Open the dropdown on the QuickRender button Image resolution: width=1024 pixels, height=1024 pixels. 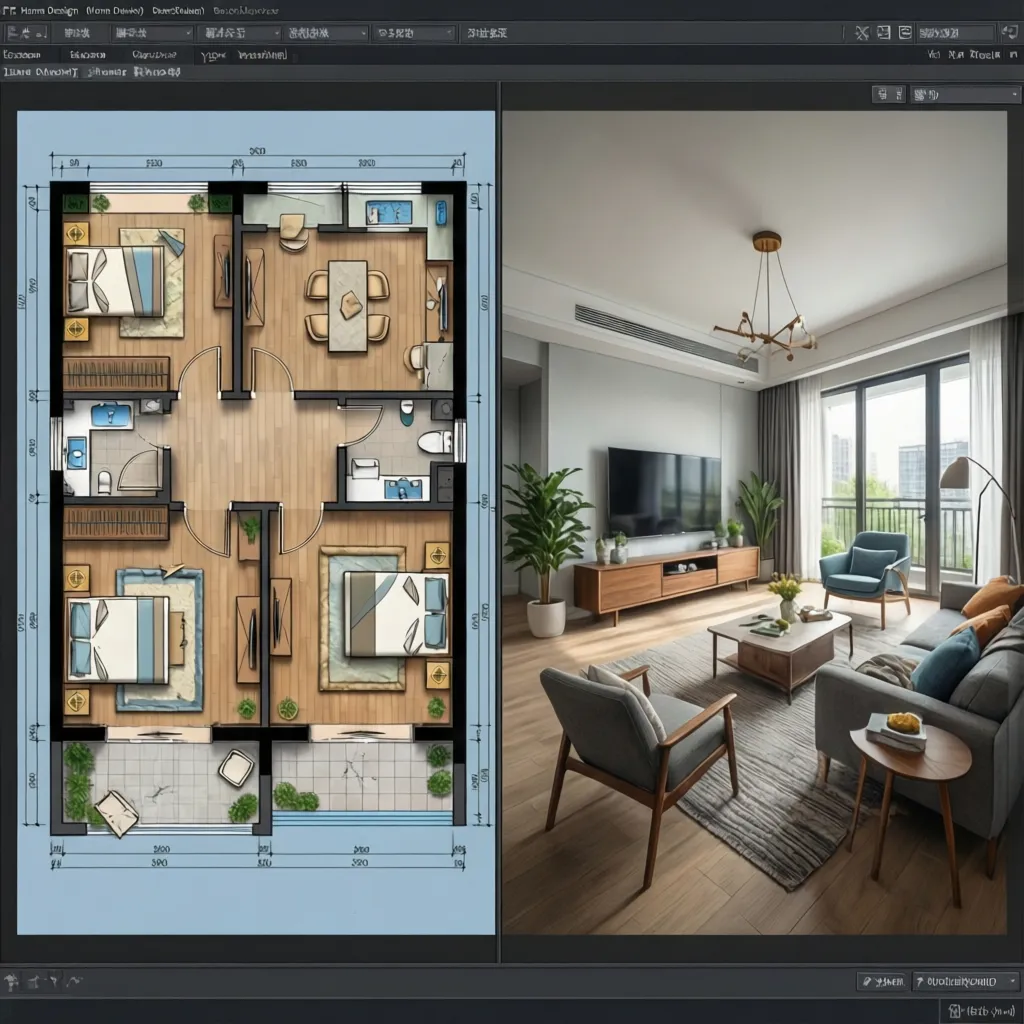point(1011,980)
